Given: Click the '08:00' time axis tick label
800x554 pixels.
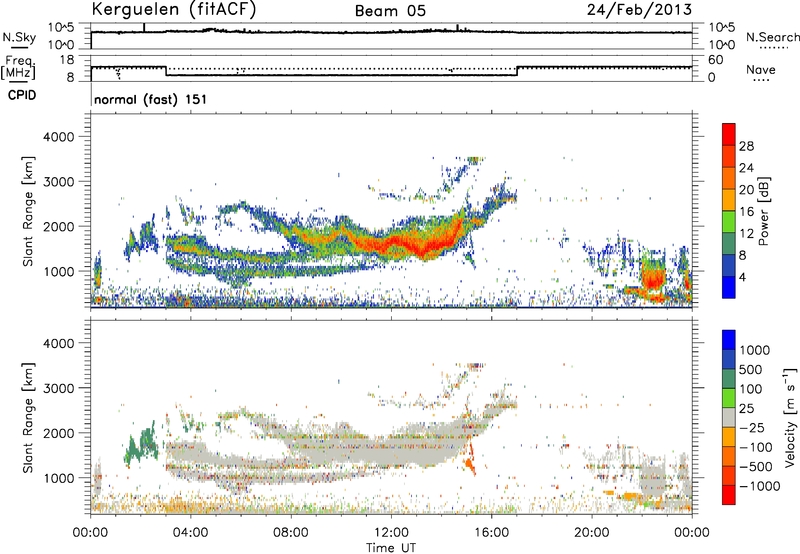Looking at the screenshot, I should [291, 533].
